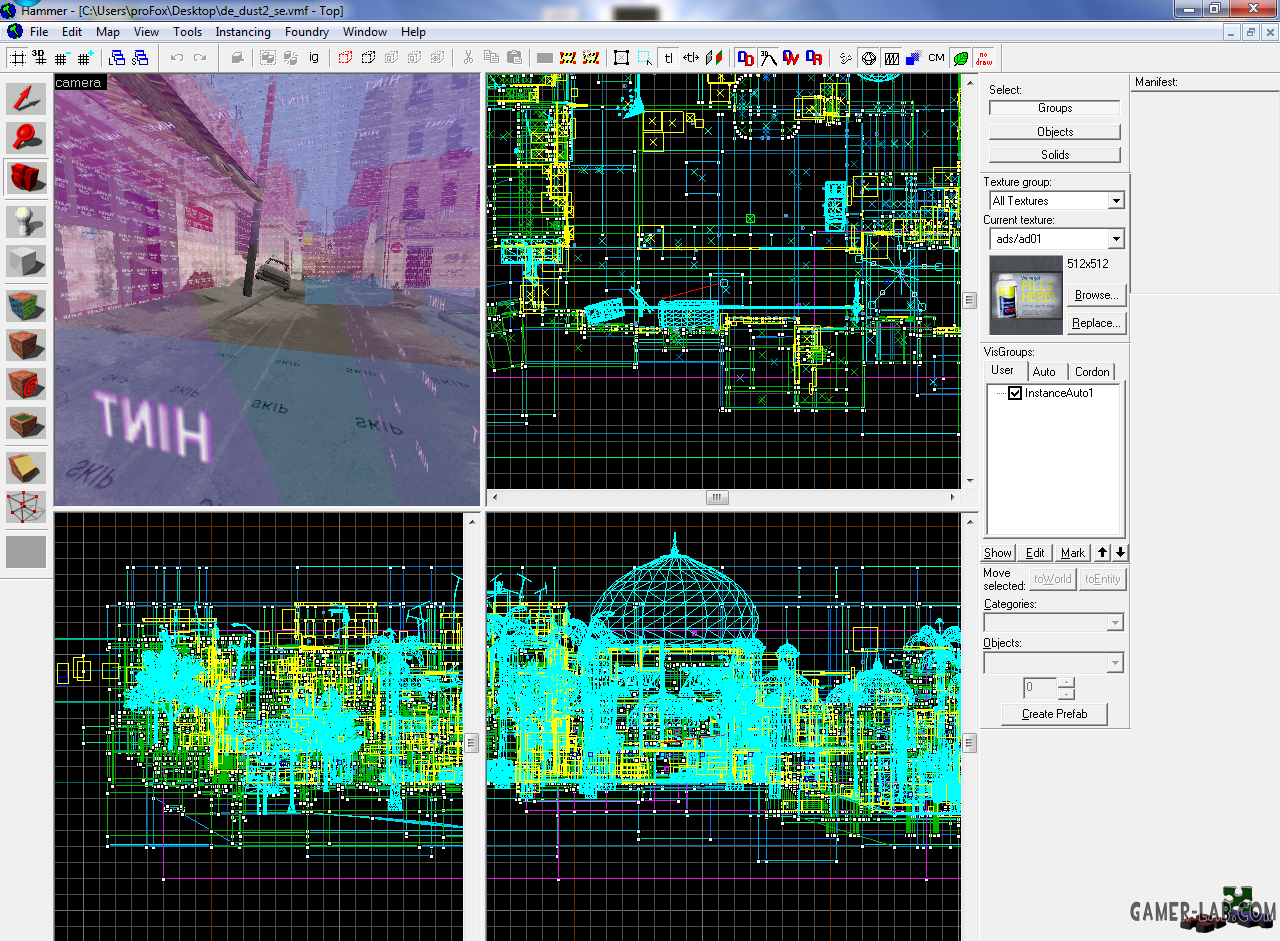Screen dimensions: 1280x941
Task: Click the Paste clipboard icon
Action: tap(515, 58)
